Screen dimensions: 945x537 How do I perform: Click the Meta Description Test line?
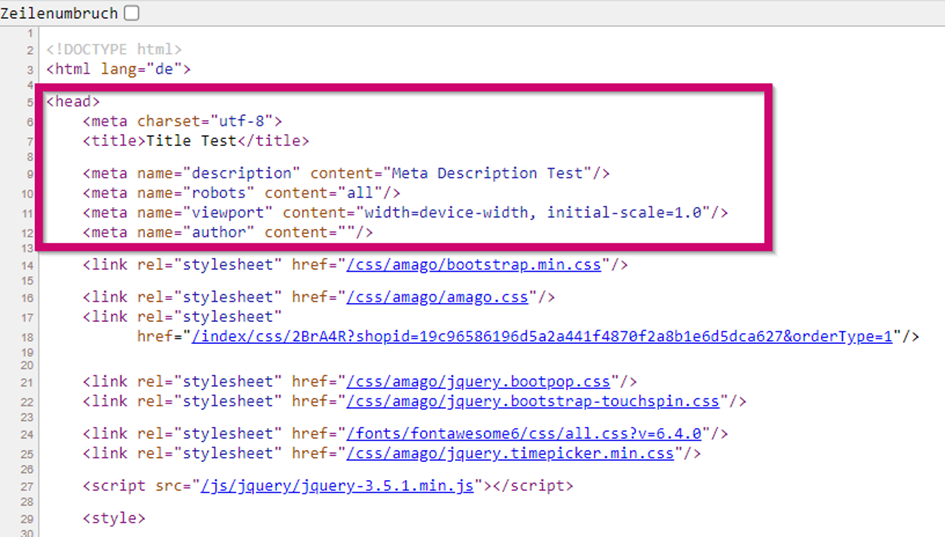coord(346,174)
